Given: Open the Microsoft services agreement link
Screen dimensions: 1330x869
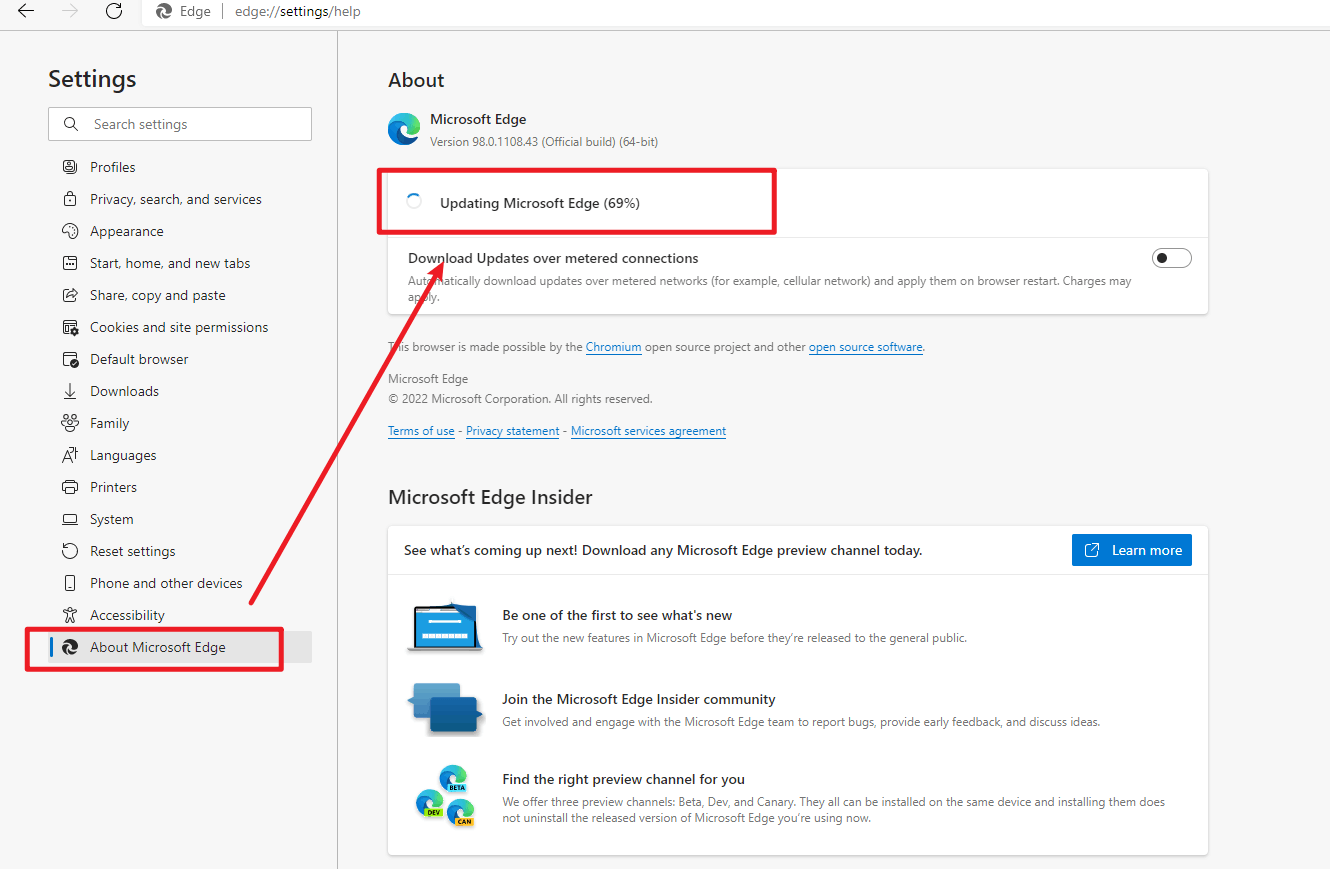Looking at the screenshot, I should pyautogui.click(x=648, y=431).
